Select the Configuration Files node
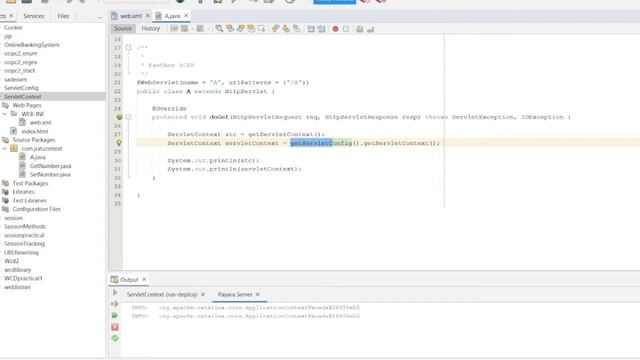This screenshot has width=640, height=360. [x=36, y=209]
